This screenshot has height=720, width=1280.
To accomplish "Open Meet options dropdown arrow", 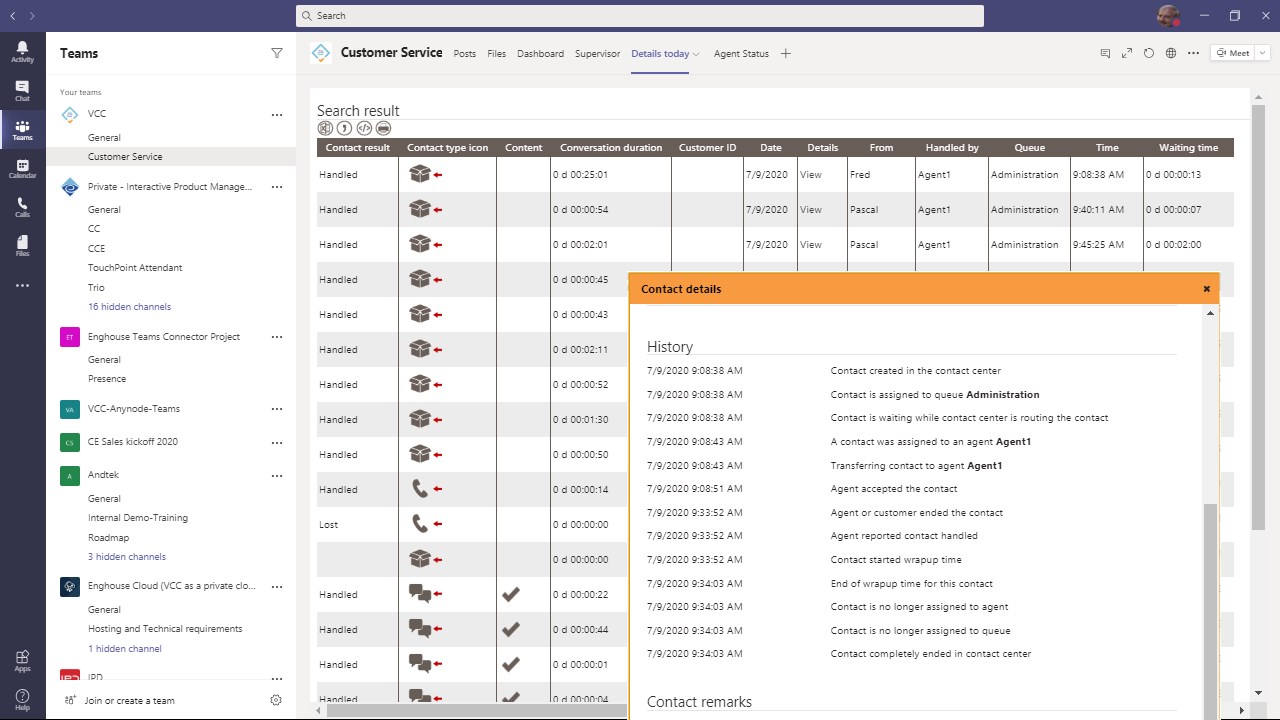I will coord(1263,54).
